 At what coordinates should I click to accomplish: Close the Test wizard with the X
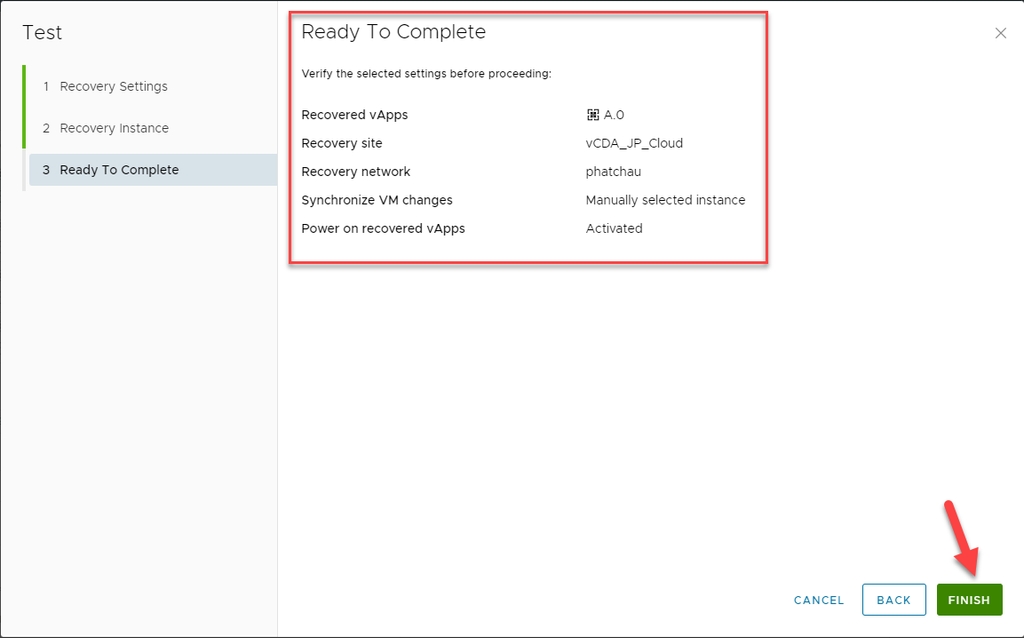(x=1000, y=33)
